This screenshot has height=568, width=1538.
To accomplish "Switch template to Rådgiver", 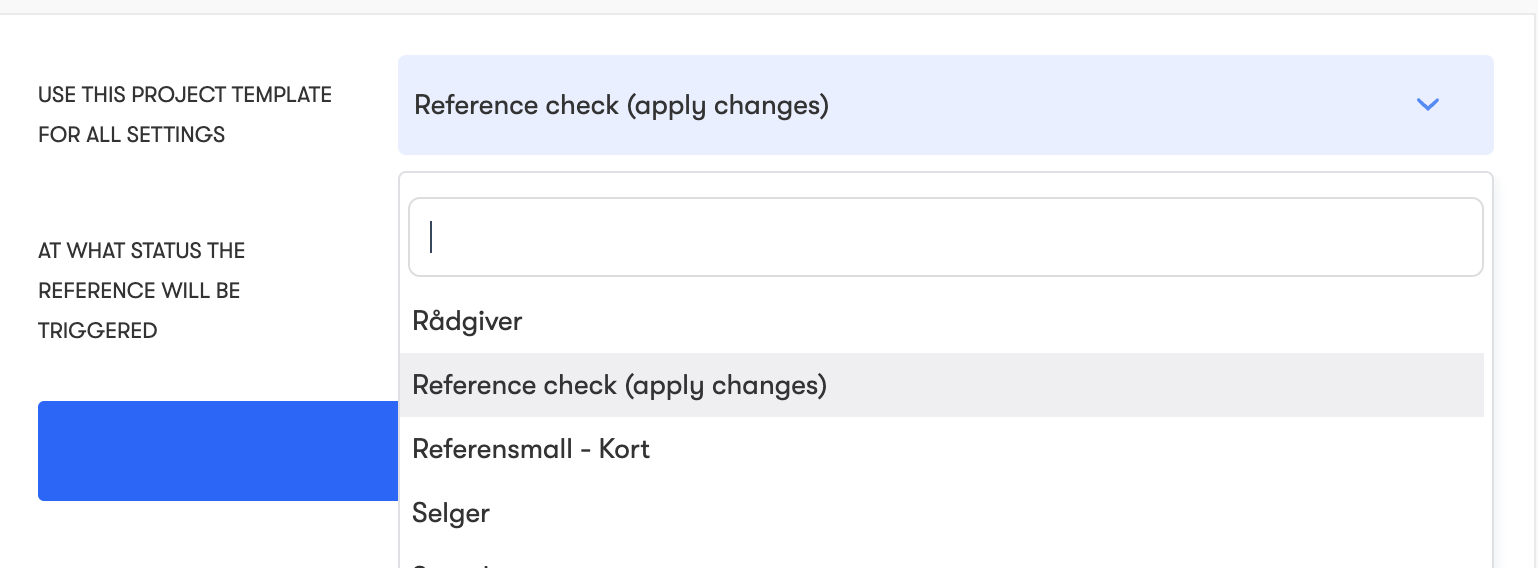I will 467,321.
